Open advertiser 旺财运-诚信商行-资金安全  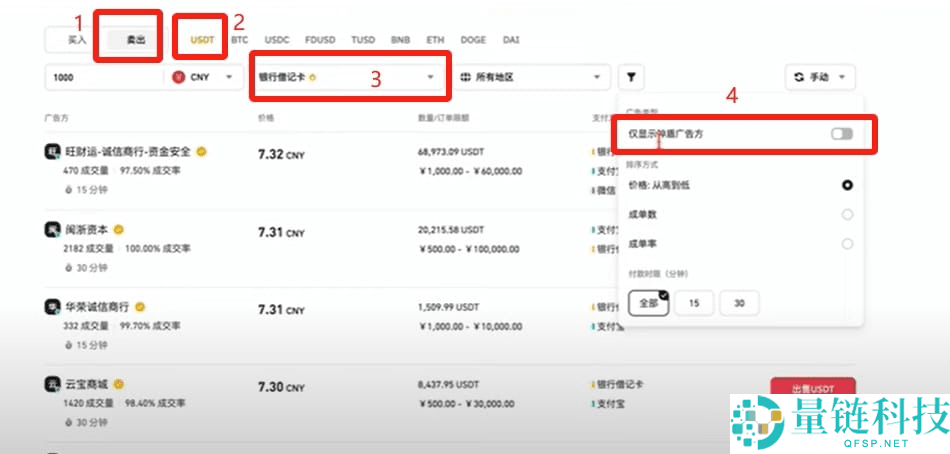pos(128,152)
